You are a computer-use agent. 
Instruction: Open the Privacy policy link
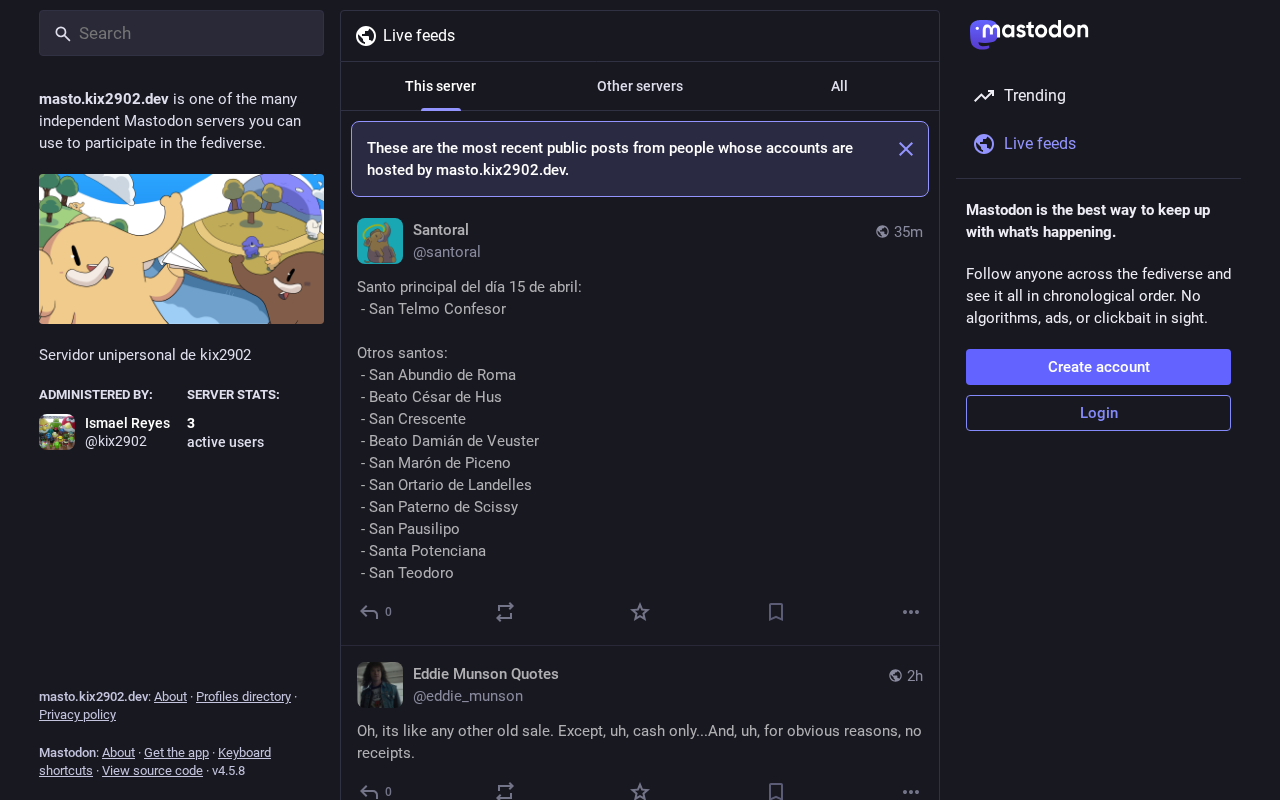[x=77, y=715]
